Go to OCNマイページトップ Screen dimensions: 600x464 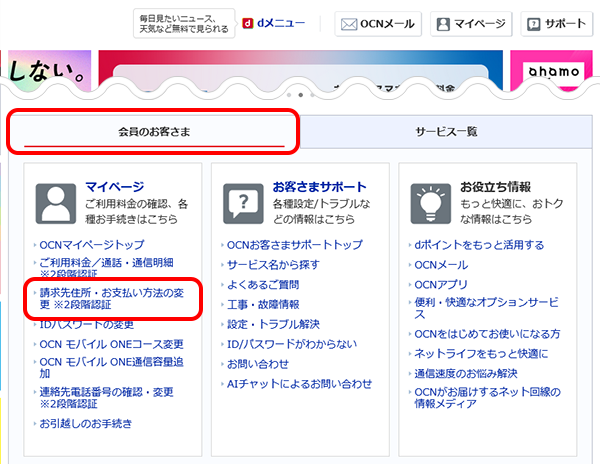pos(91,245)
